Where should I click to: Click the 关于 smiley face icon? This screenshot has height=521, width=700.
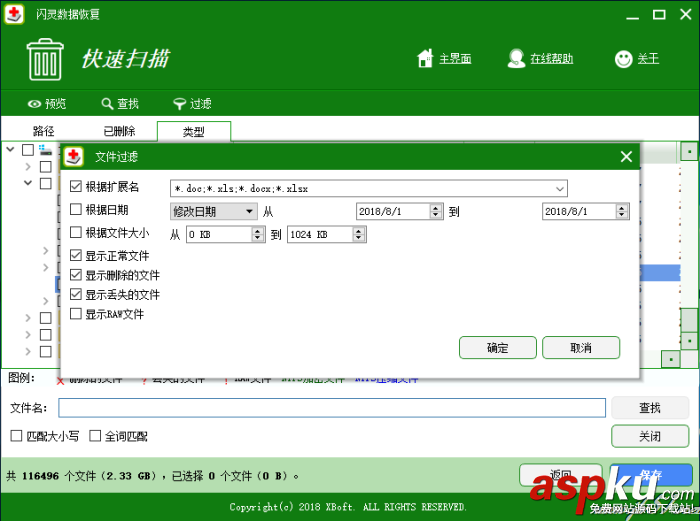pyautogui.click(x=623, y=58)
